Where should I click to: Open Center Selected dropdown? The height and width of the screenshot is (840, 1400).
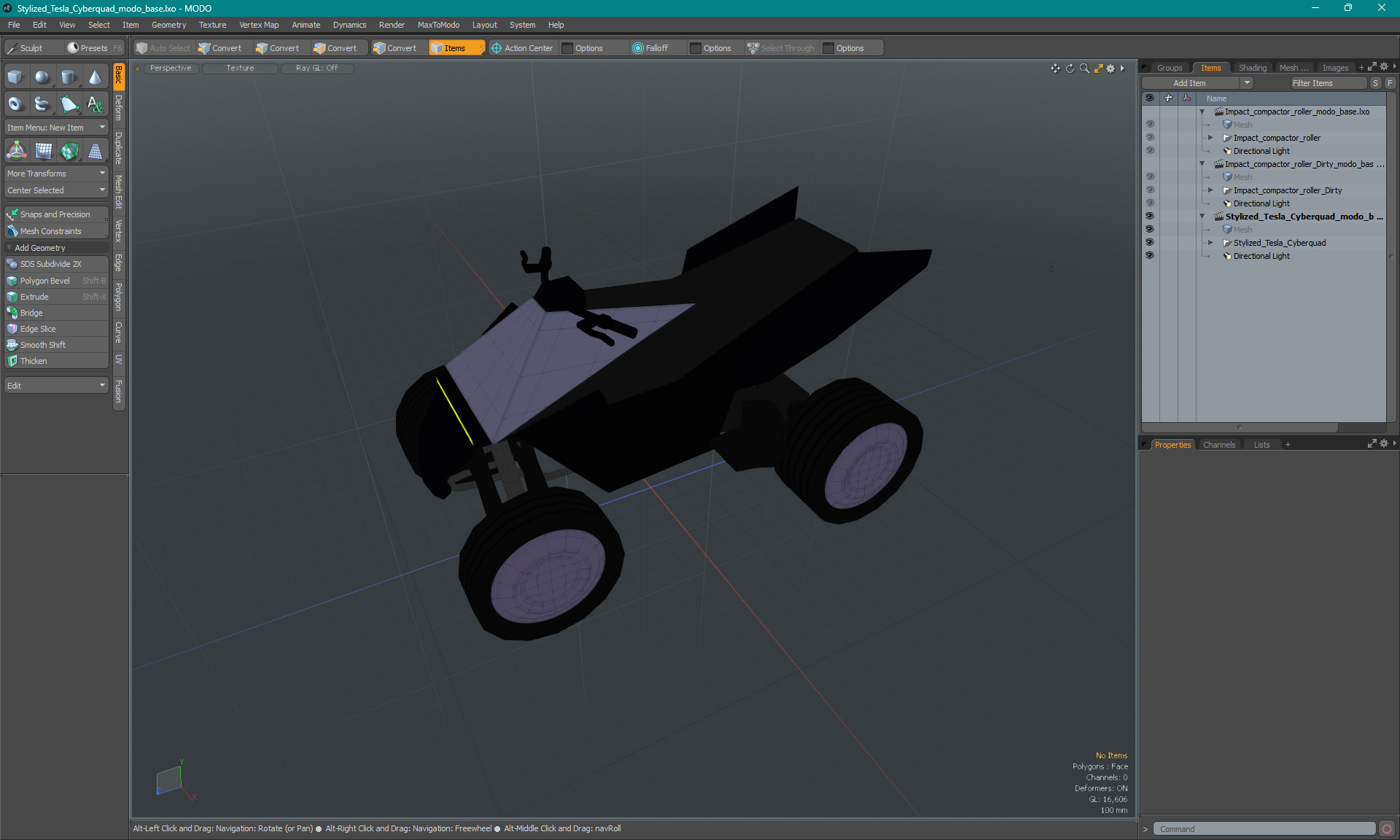(56, 190)
